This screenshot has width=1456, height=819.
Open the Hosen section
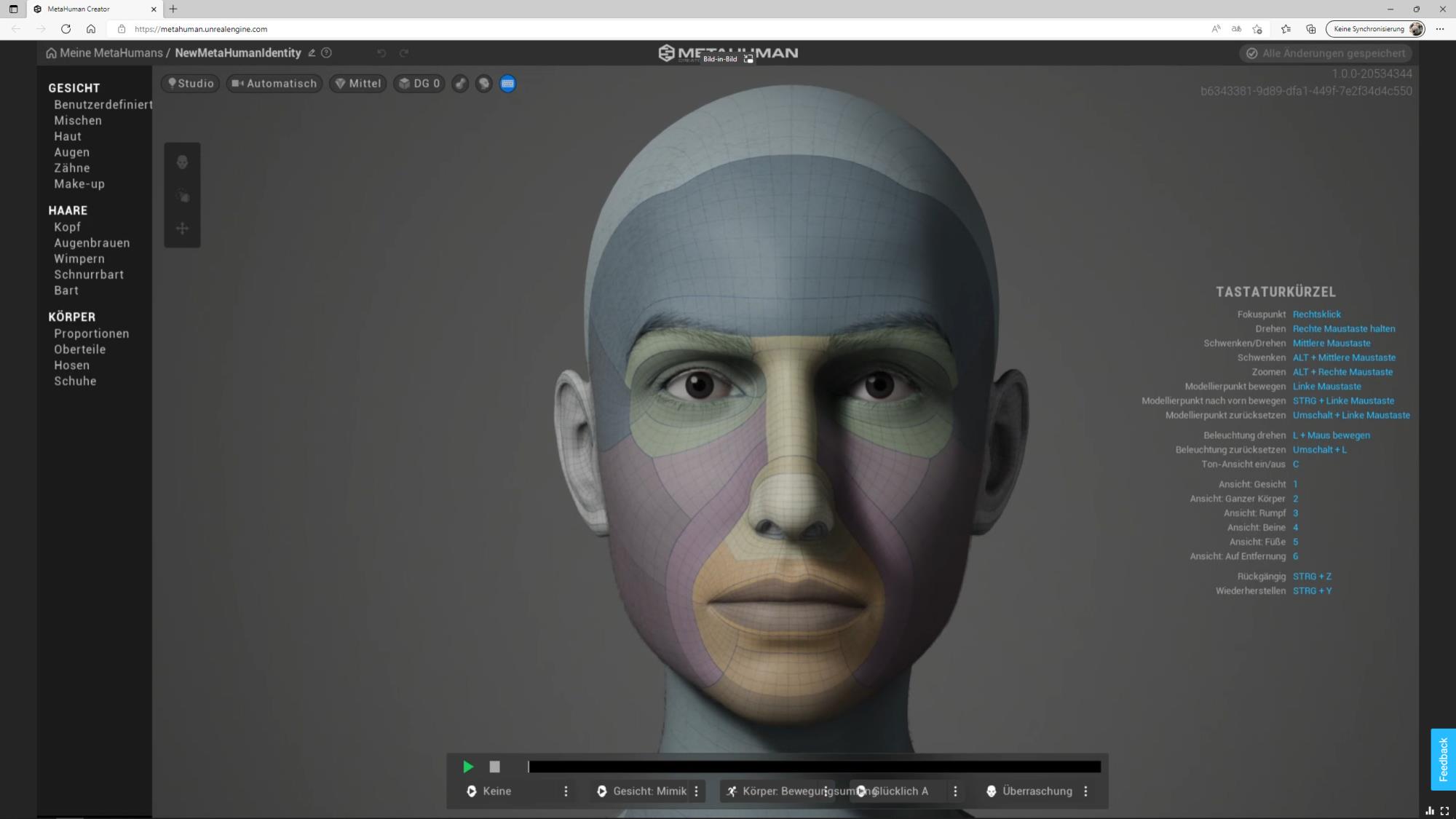pyautogui.click(x=72, y=365)
